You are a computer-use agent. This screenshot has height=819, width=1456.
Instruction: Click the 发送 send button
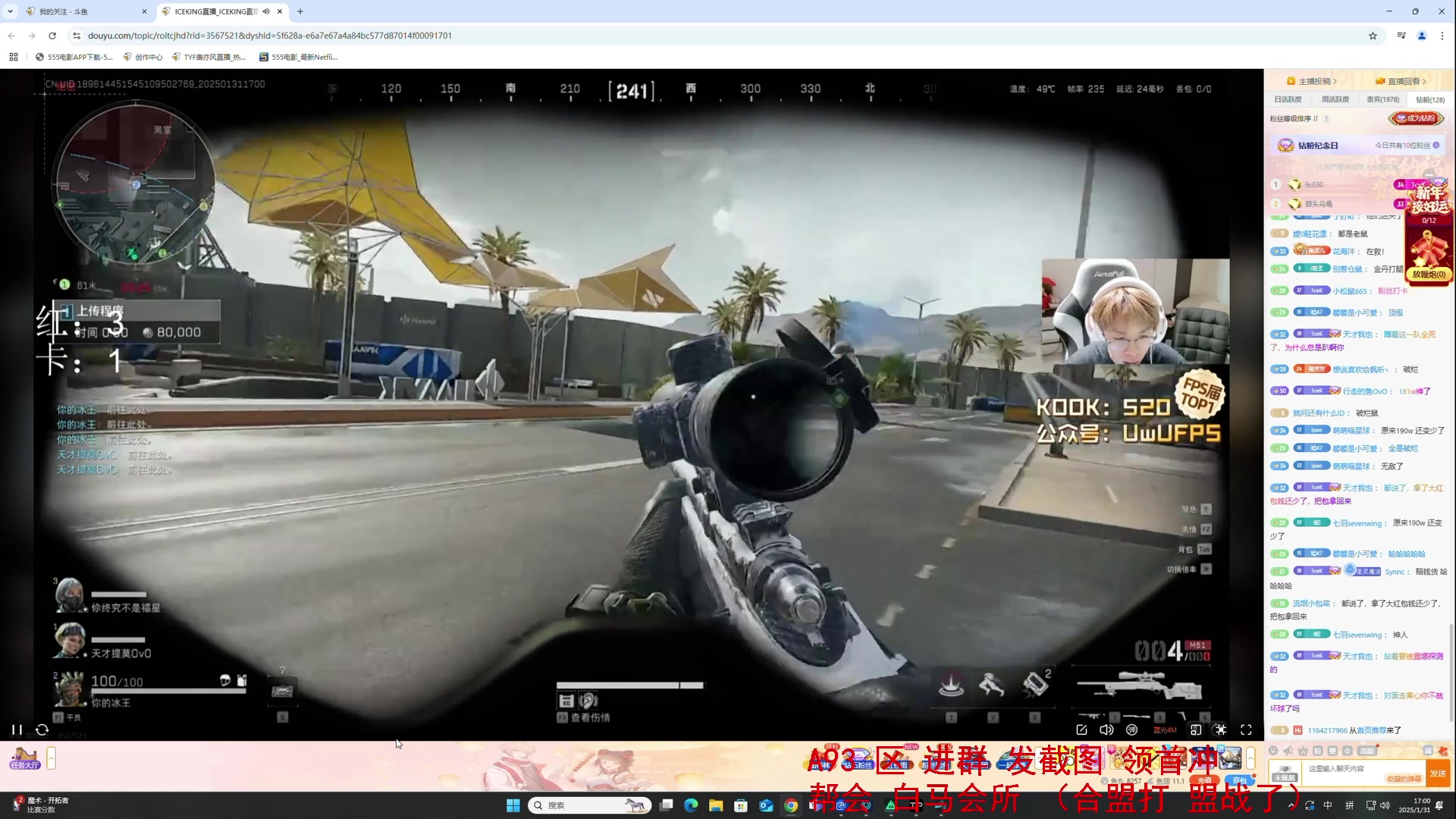(1438, 773)
